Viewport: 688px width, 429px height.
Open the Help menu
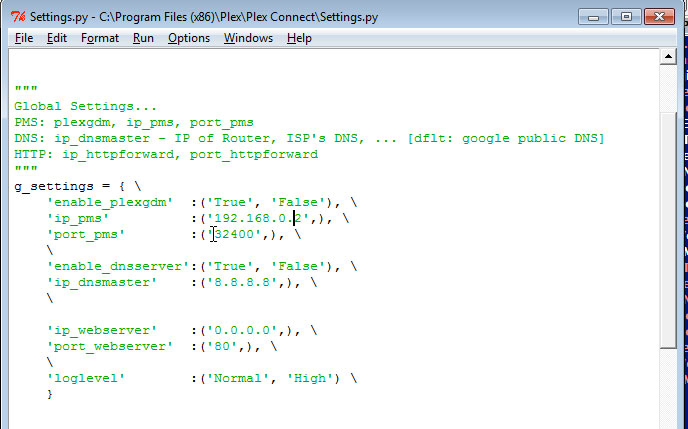(299, 38)
